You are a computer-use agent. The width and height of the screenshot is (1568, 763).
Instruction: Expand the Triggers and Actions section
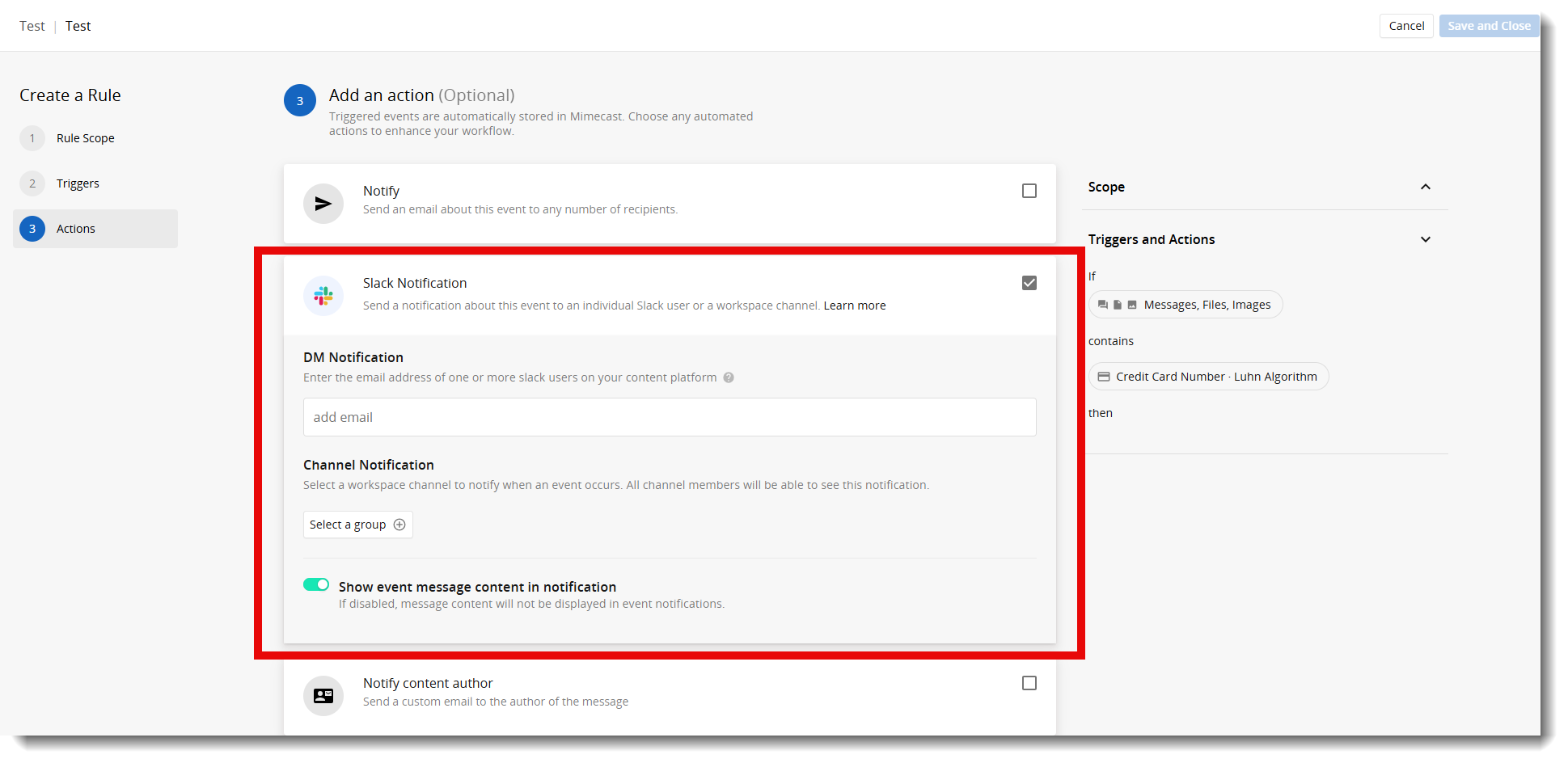click(1426, 239)
